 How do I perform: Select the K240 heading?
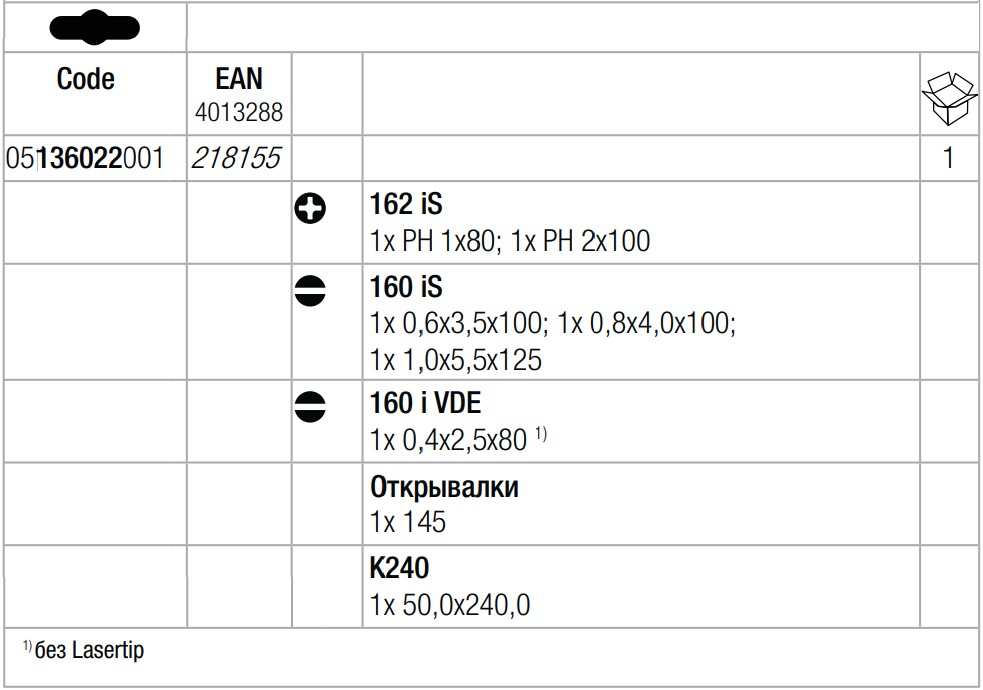tap(399, 568)
